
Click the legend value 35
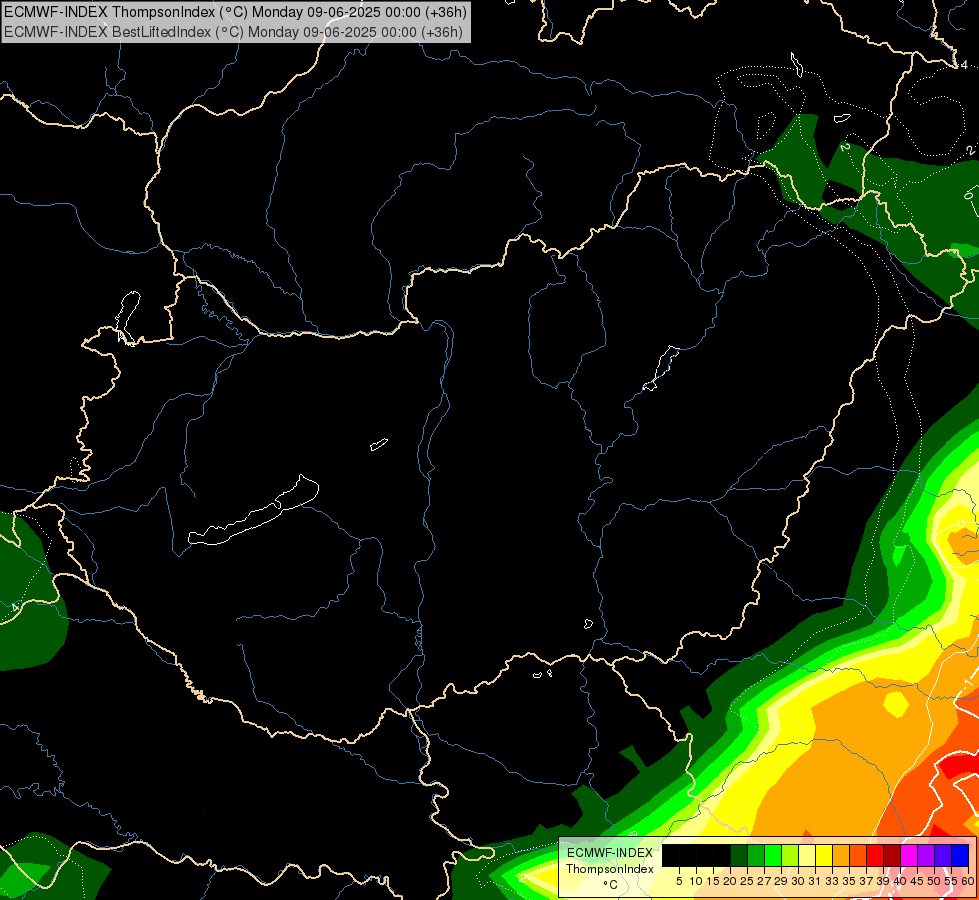tap(849, 881)
